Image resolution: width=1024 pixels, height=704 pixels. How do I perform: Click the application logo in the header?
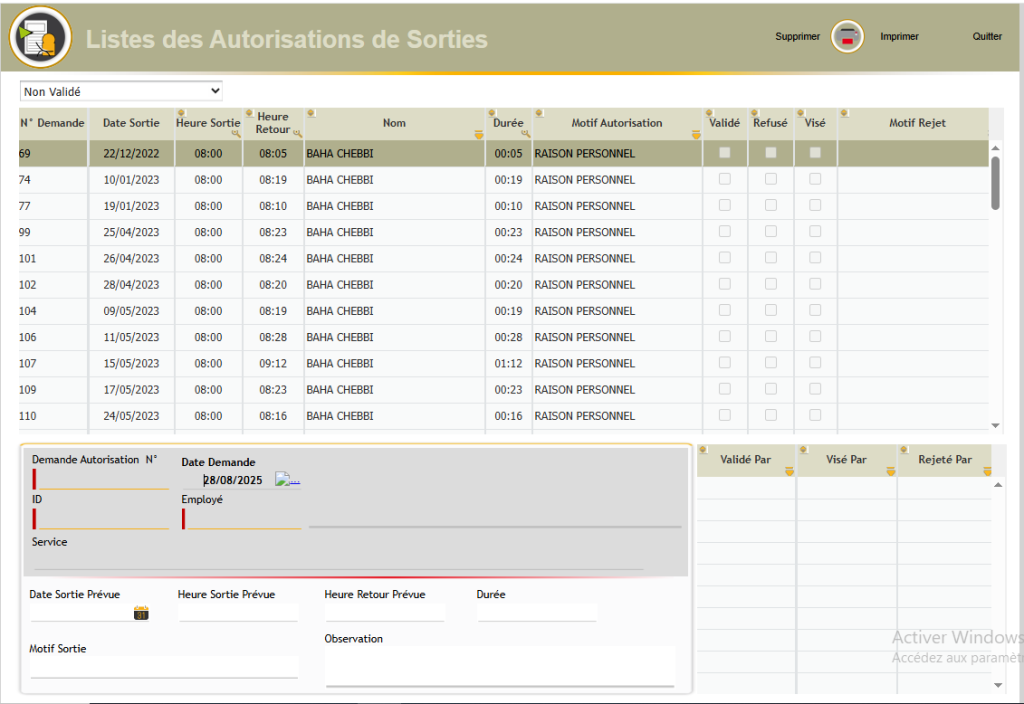click(40, 37)
